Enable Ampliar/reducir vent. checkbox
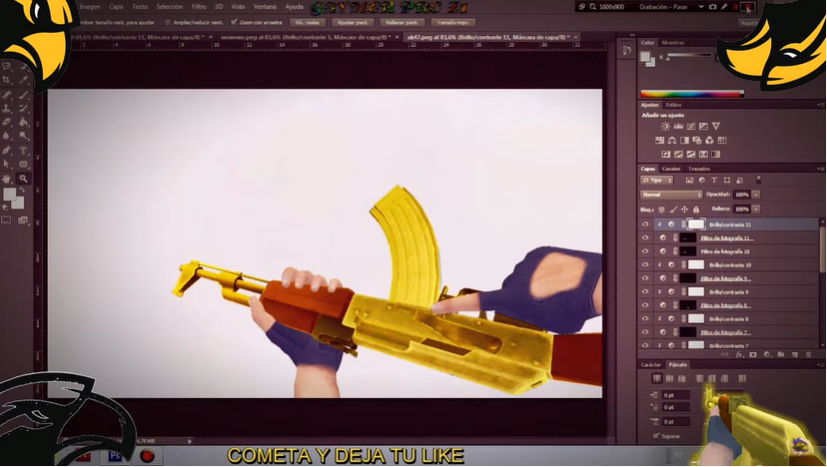Image resolution: width=827 pixels, height=467 pixels. point(168,23)
